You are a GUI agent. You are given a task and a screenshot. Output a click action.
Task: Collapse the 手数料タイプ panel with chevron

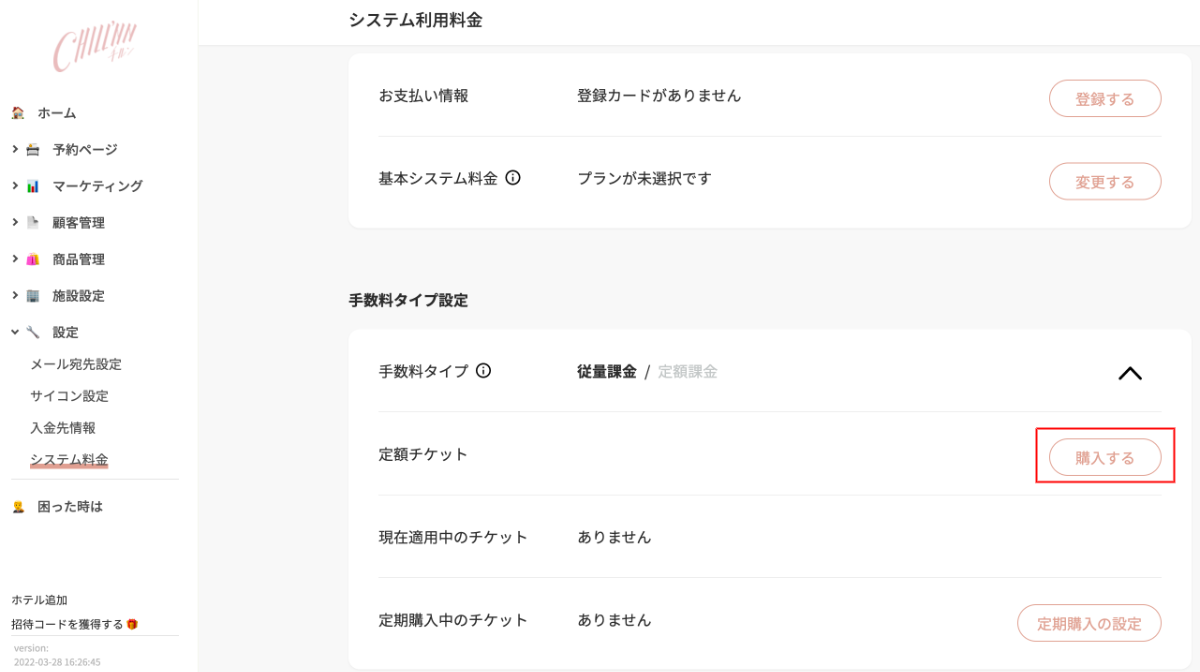(x=1129, y=373)
